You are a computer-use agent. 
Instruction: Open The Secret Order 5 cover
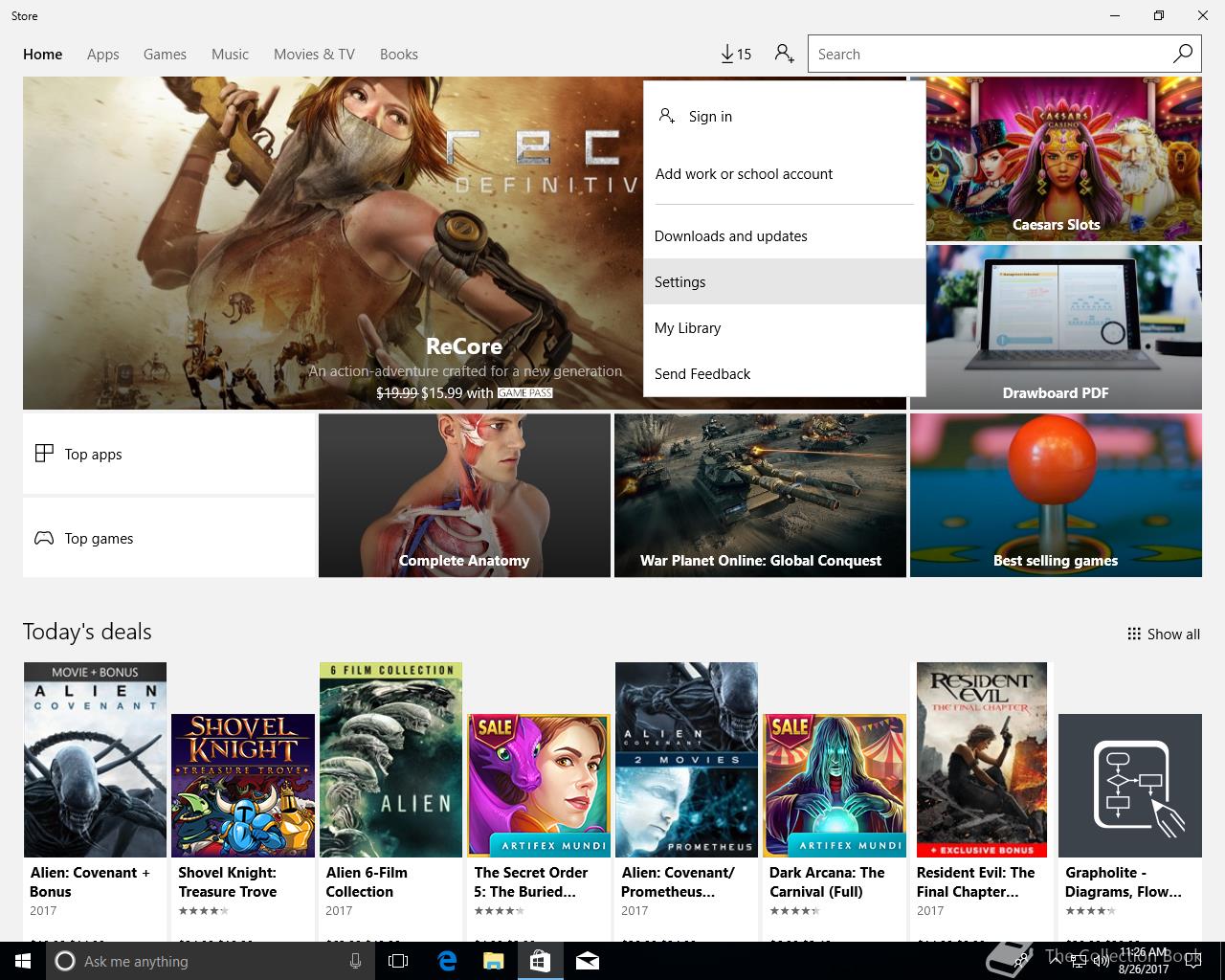click(x=539, y=785)
